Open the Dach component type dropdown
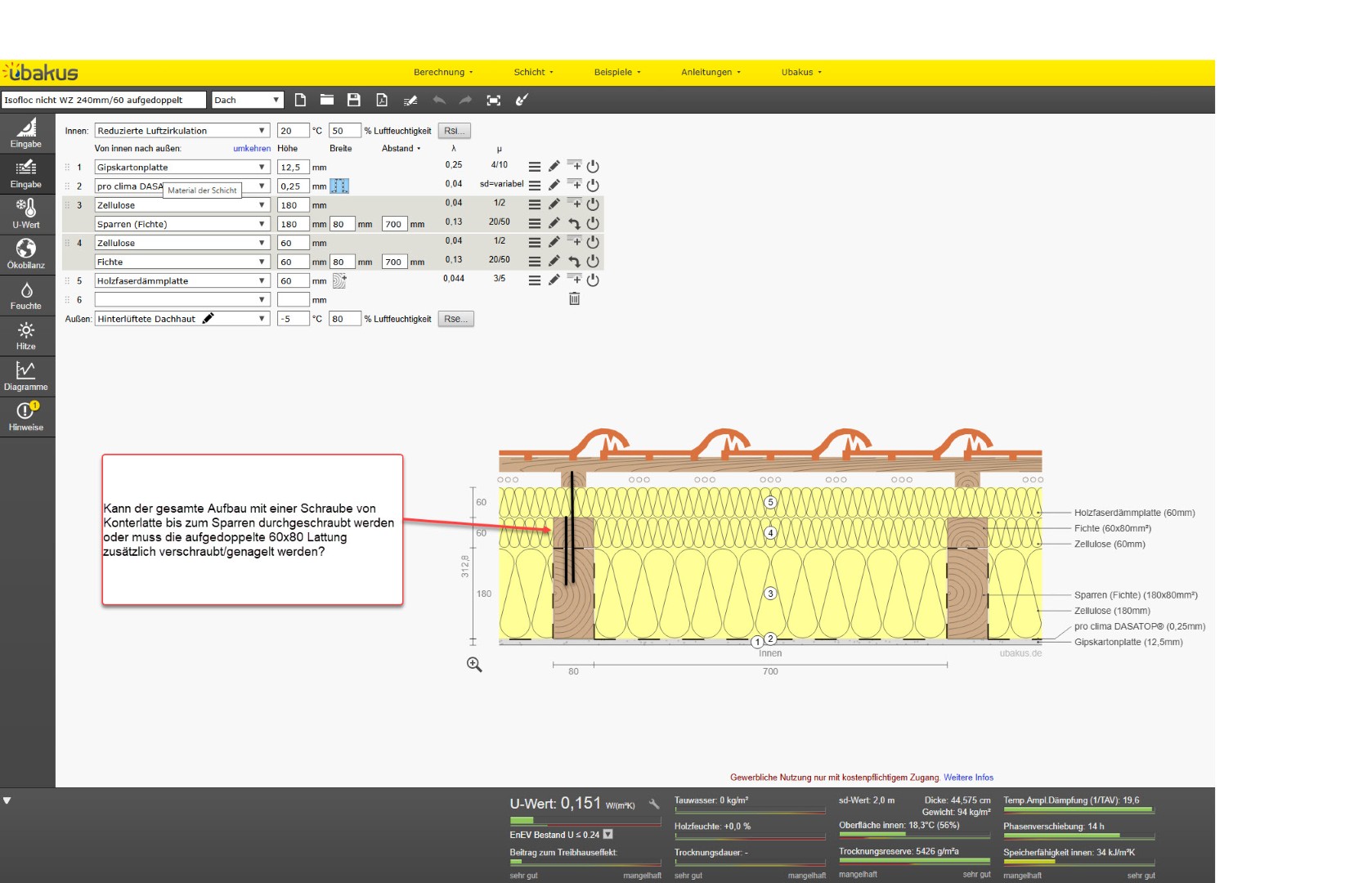1372x883 pixels. click(247, 100)
